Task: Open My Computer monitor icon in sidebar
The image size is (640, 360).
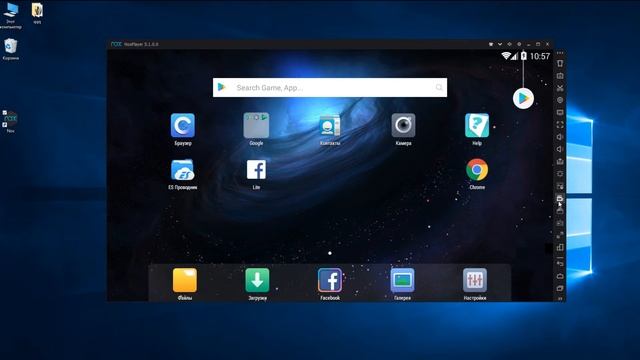Action: tap(560, 112)
